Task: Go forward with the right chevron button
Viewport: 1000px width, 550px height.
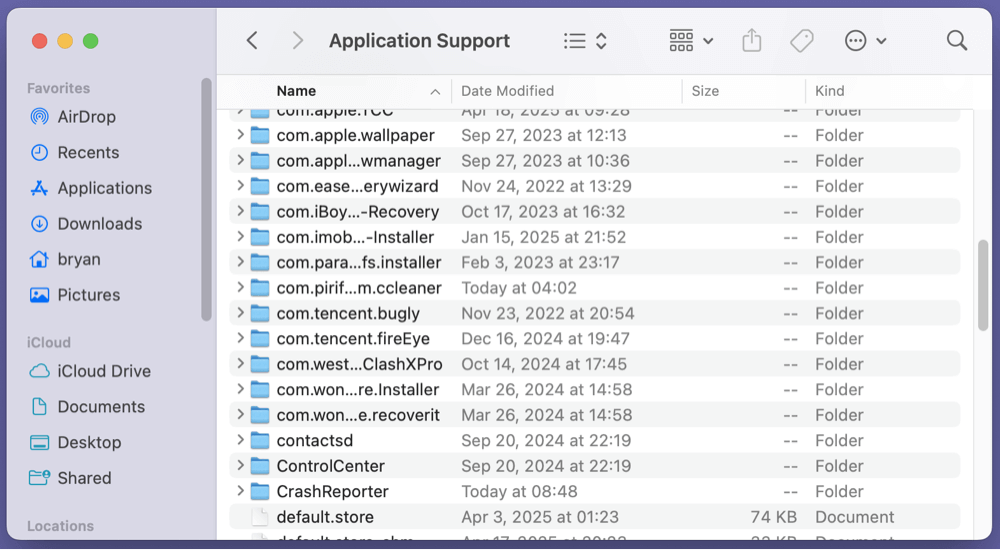Action: [x=297, y=41]
